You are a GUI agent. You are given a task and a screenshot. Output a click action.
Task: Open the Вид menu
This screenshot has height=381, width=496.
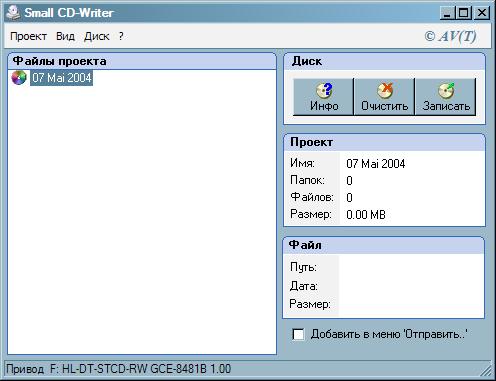tap(65, 36)
